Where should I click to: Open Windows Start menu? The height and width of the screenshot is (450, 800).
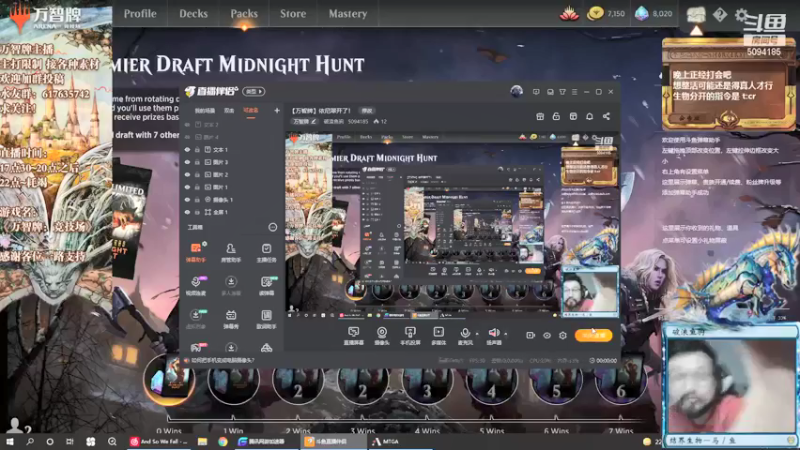coord(10,441)
